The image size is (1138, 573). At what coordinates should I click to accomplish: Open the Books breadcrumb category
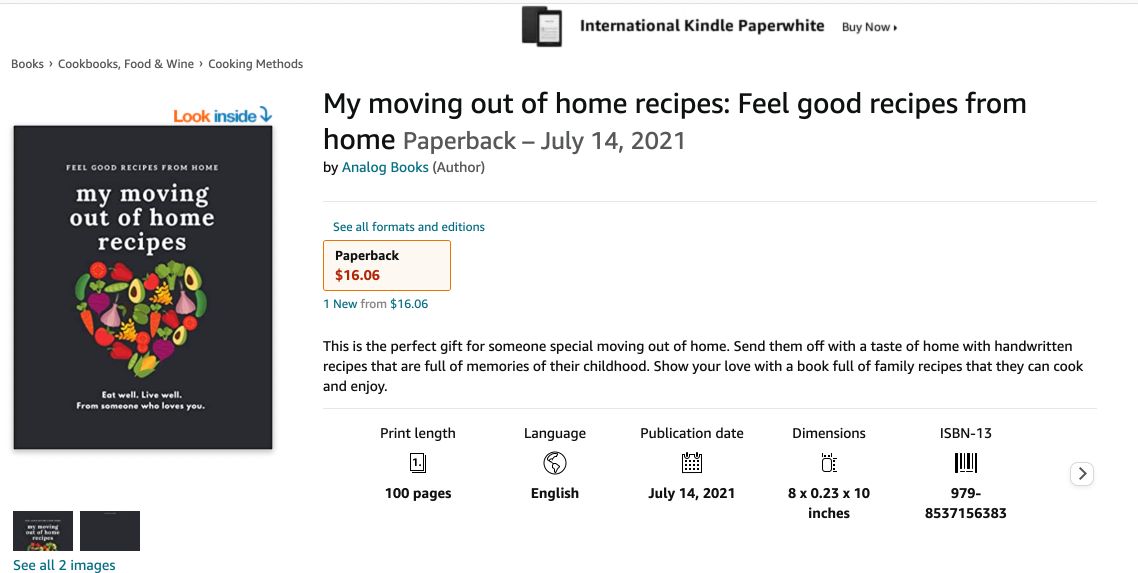[27, 64]
